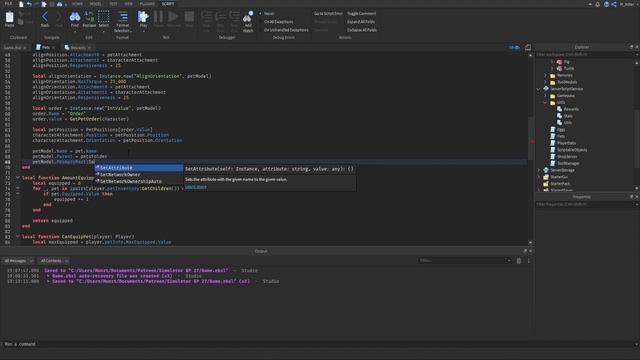Click Go to Script Error
This screenshot has width=640, height=360.
pyautogui.click(x=328, y=13)
